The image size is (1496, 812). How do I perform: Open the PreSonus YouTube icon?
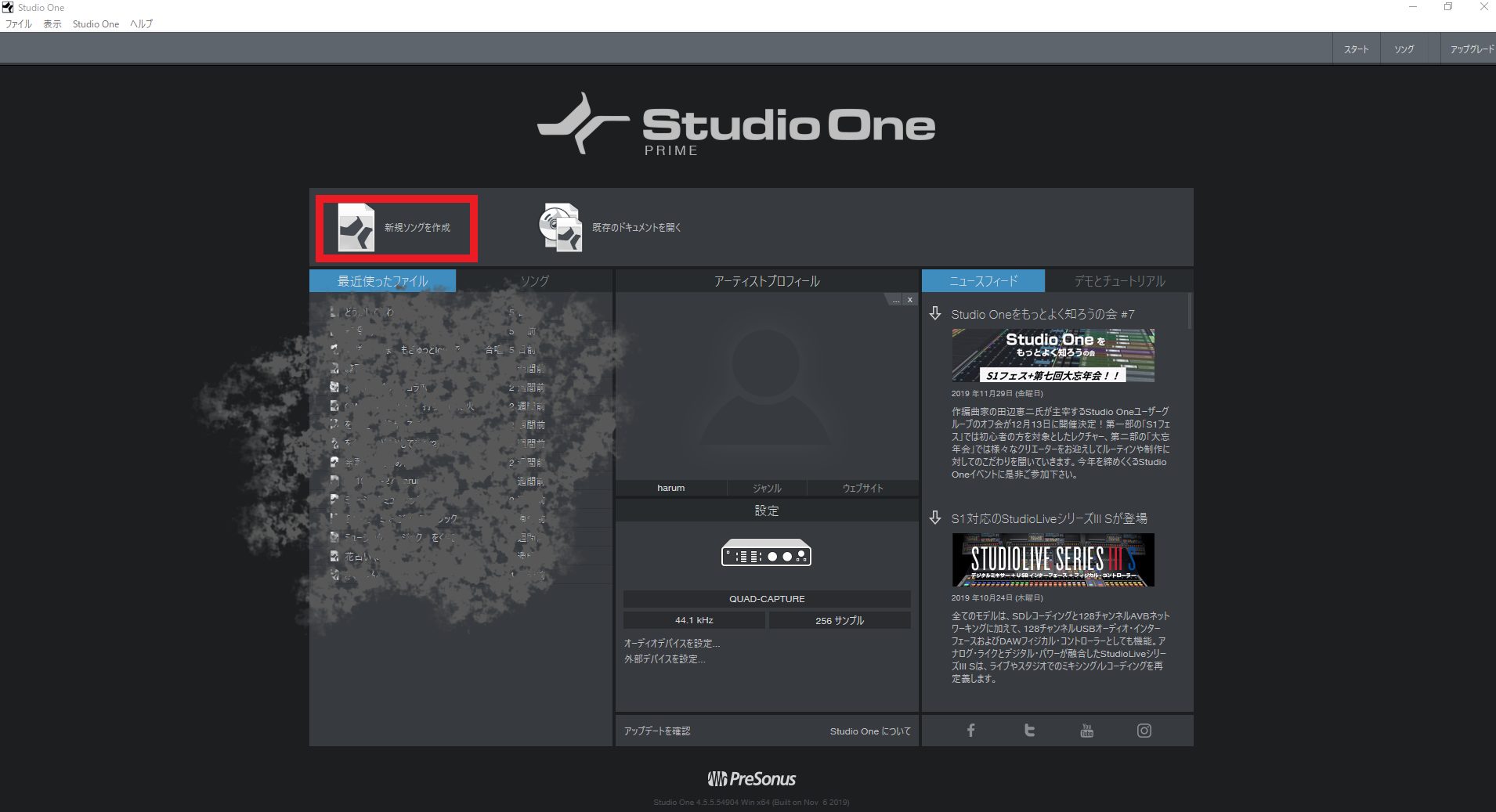tap(1086, 731)
